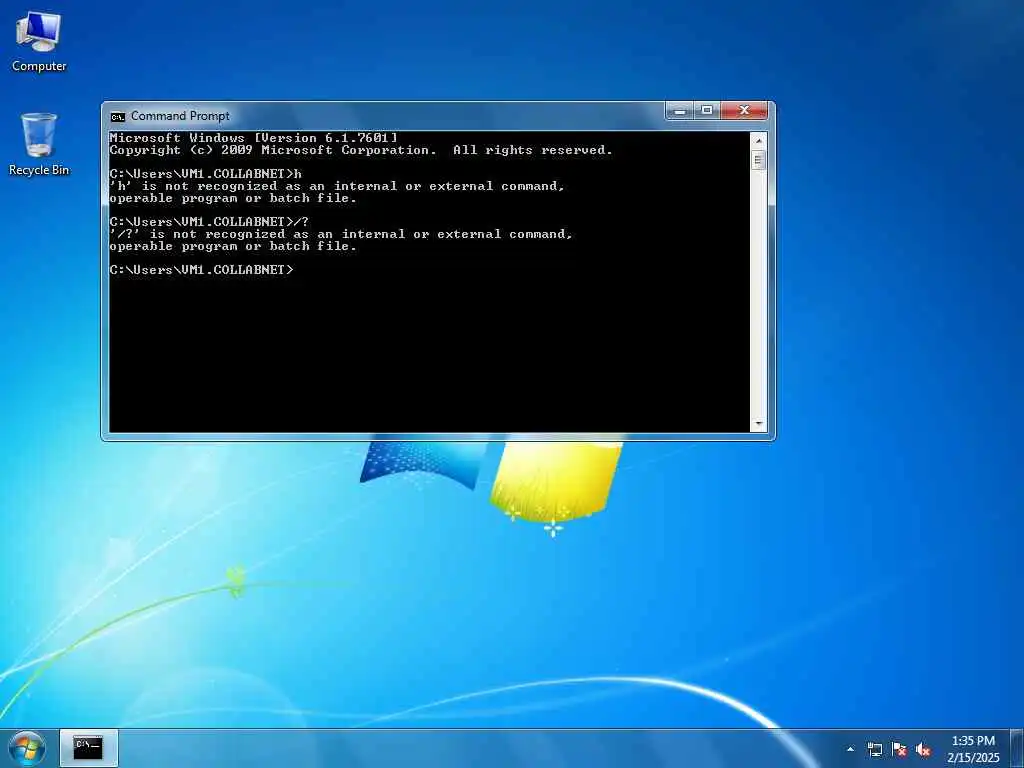Open the clock showing 1:35 PM
This screenshot has width=1024, height=768.
(x=973, y=748)
